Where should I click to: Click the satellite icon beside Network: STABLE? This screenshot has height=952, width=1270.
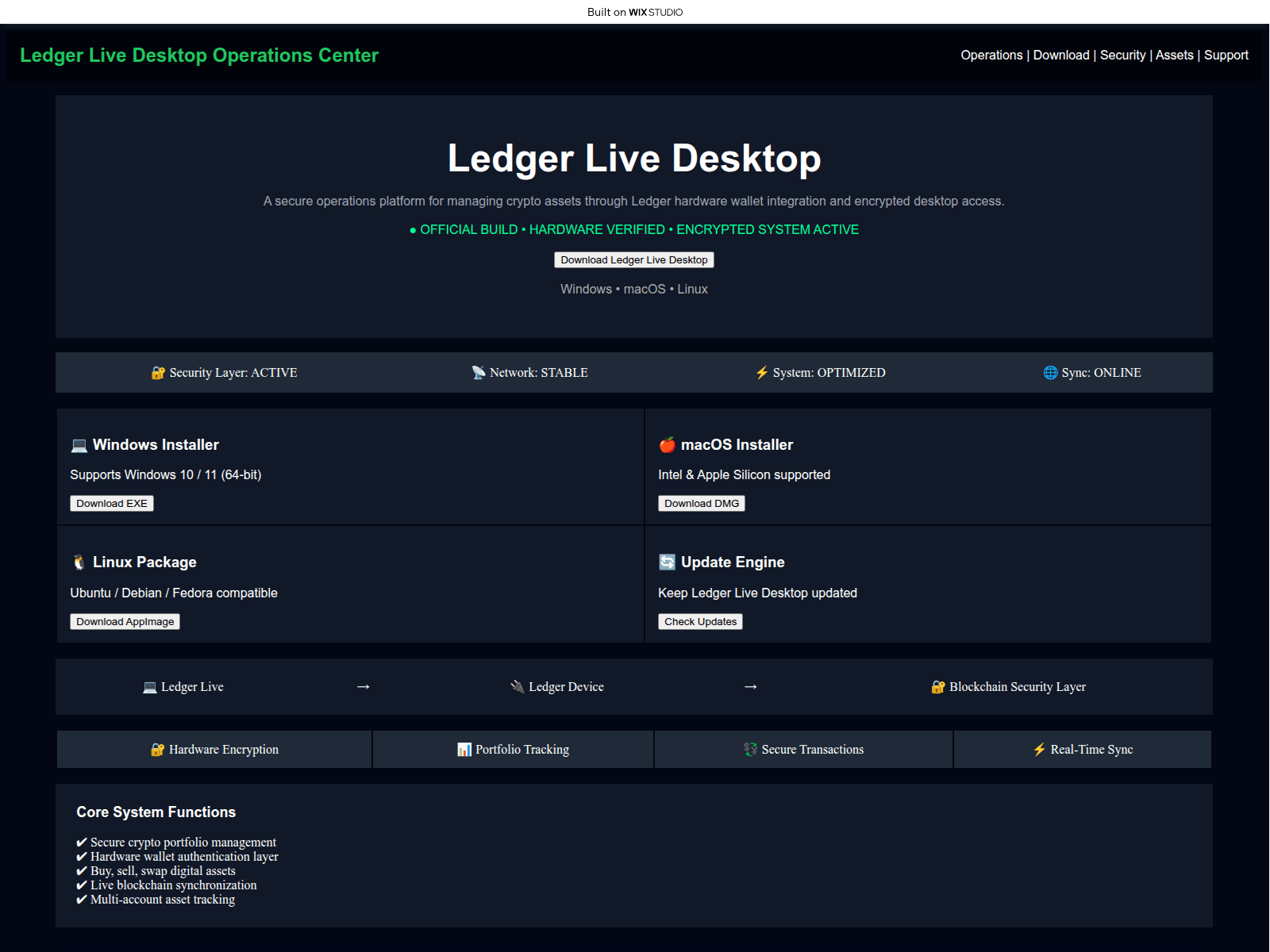[479, 373]
